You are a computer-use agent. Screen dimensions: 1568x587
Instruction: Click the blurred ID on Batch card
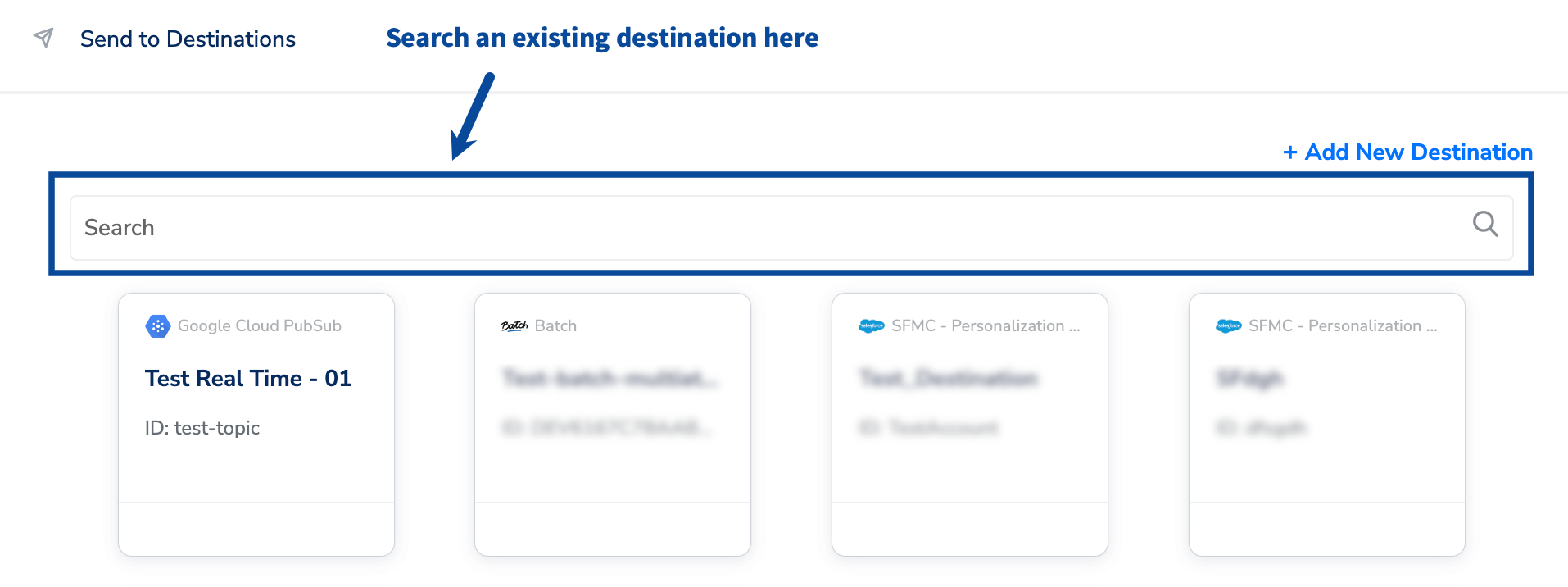606,428
